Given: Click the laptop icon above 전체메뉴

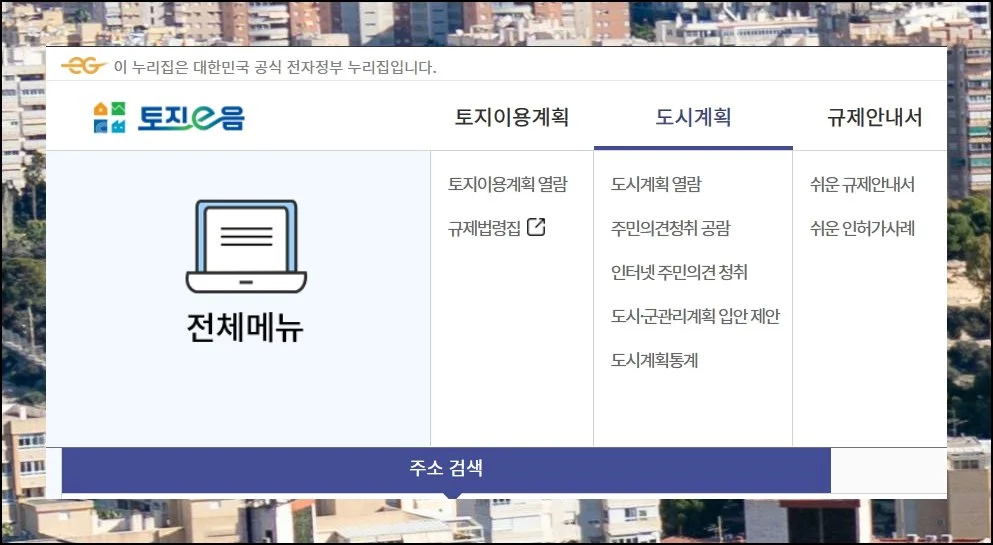Looking at the screenshot, I should [246, 245].
